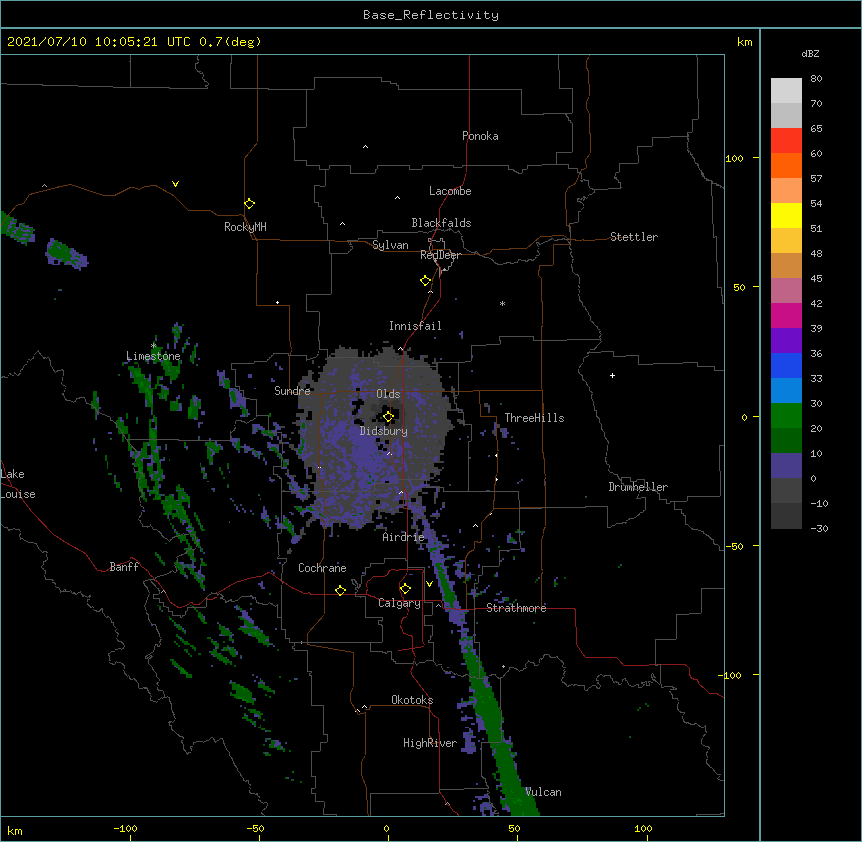
Task: Select the dark green 10–20 dBZ legend swatch
Action: 786,441
